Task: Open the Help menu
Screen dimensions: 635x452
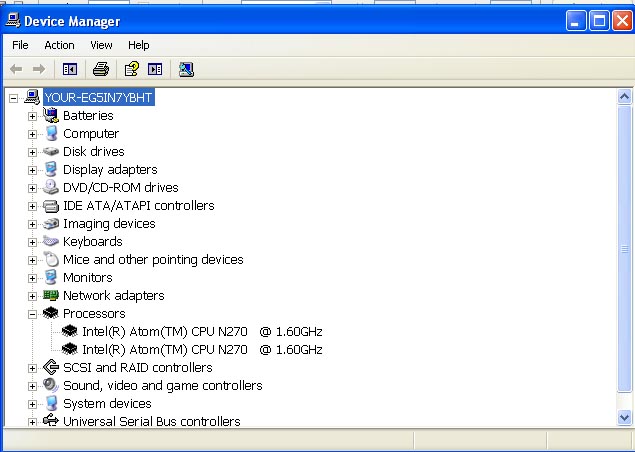Action: click(x=139, y=45)
